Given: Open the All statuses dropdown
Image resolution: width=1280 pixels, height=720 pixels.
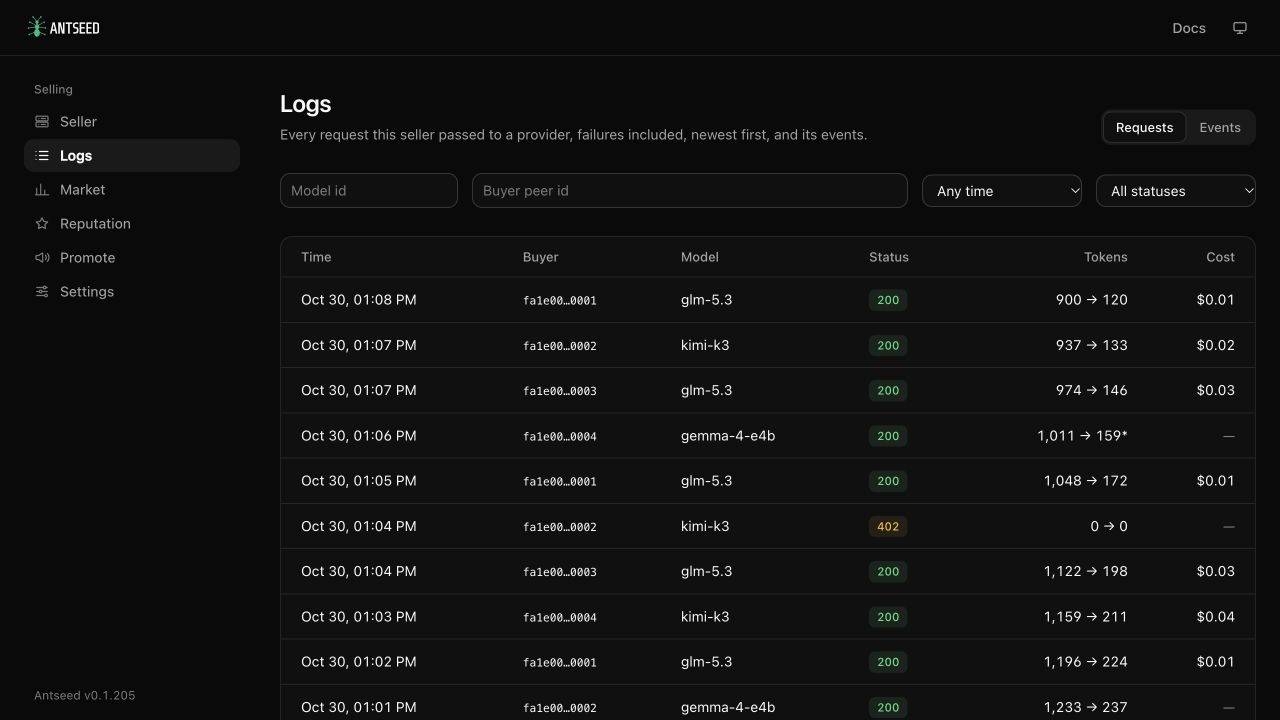Looking at the screenshot, I should 1176,191.
